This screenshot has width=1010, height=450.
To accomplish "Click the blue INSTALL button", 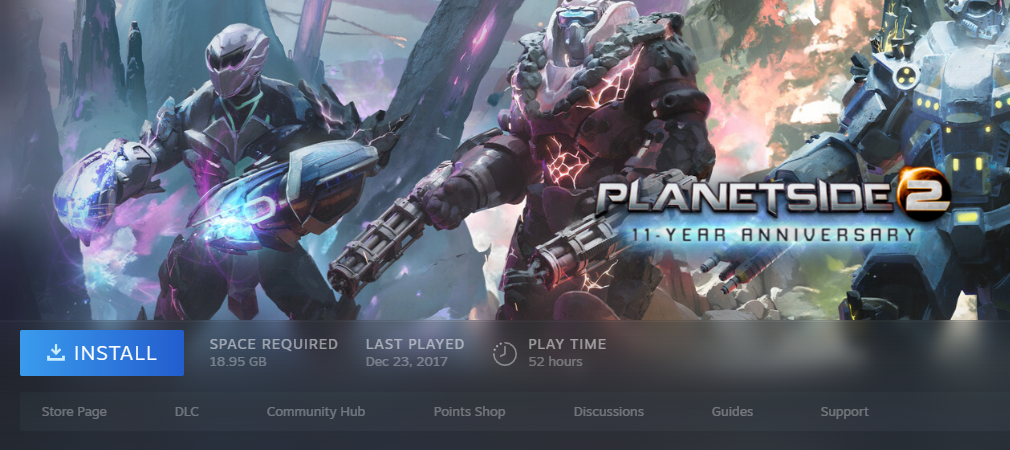I will point(102,353).
